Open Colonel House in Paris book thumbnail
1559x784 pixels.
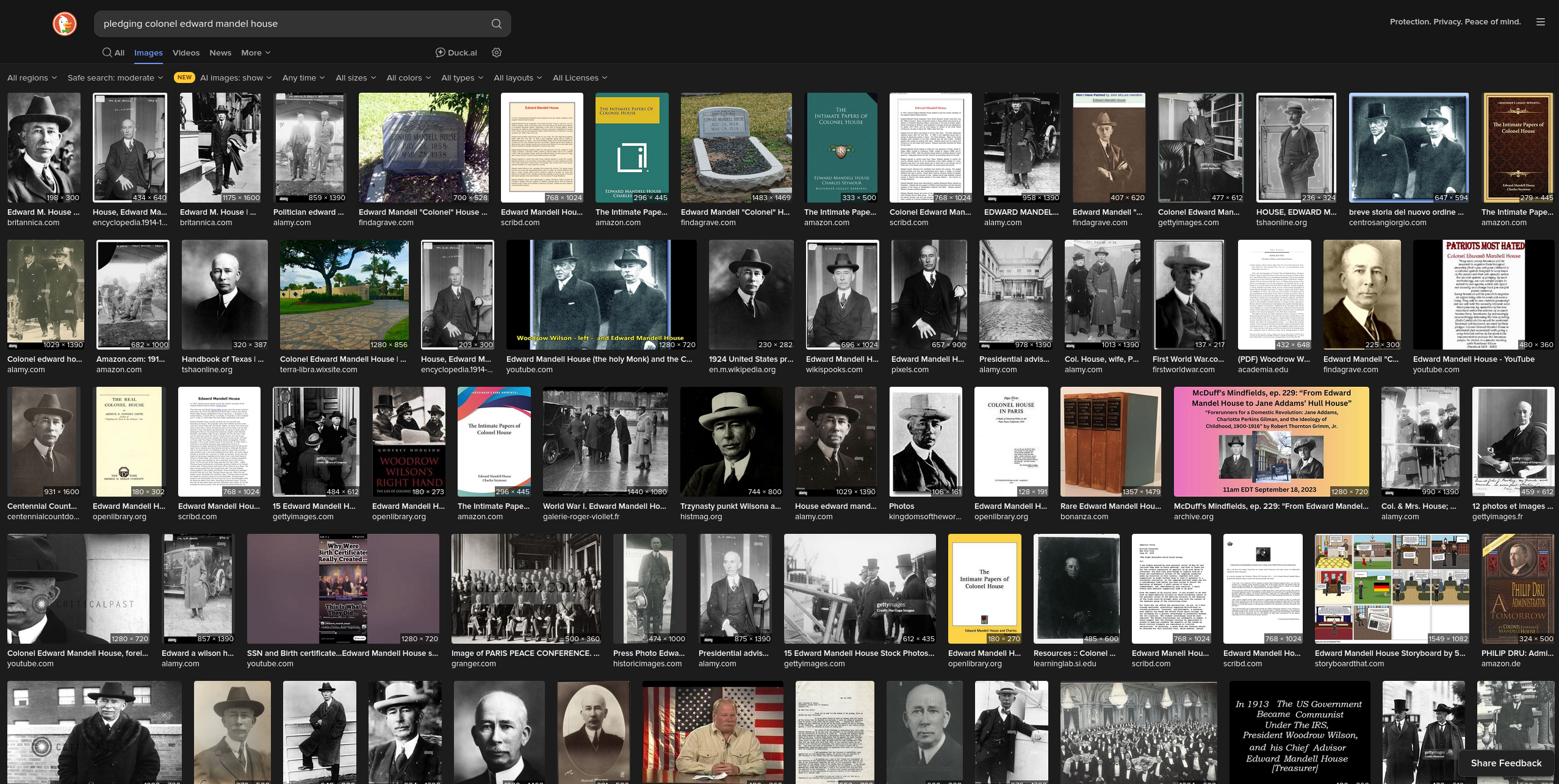click(1011, 442)
